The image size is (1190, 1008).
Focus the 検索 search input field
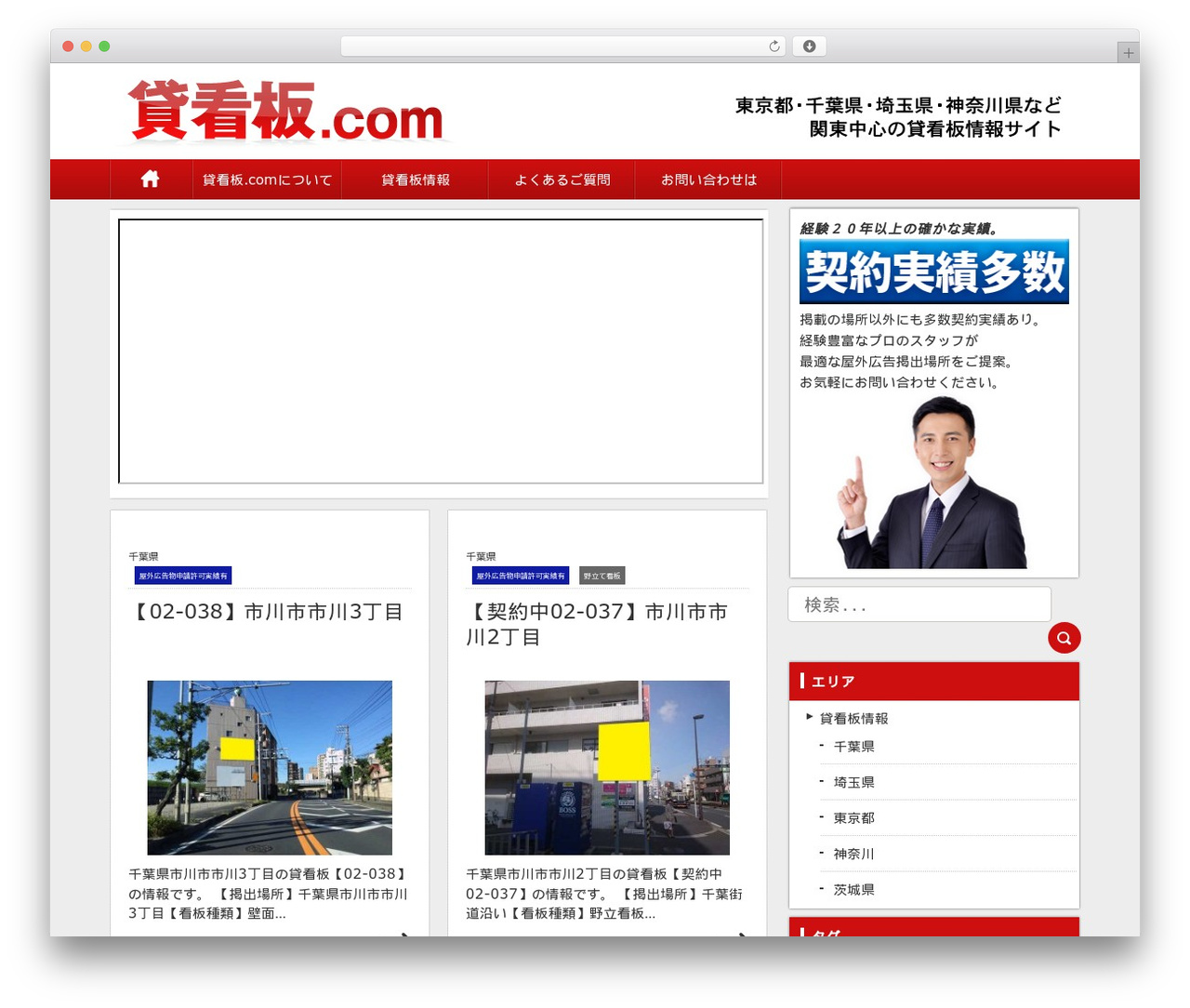pyautogui.click(x=919, y=604)
